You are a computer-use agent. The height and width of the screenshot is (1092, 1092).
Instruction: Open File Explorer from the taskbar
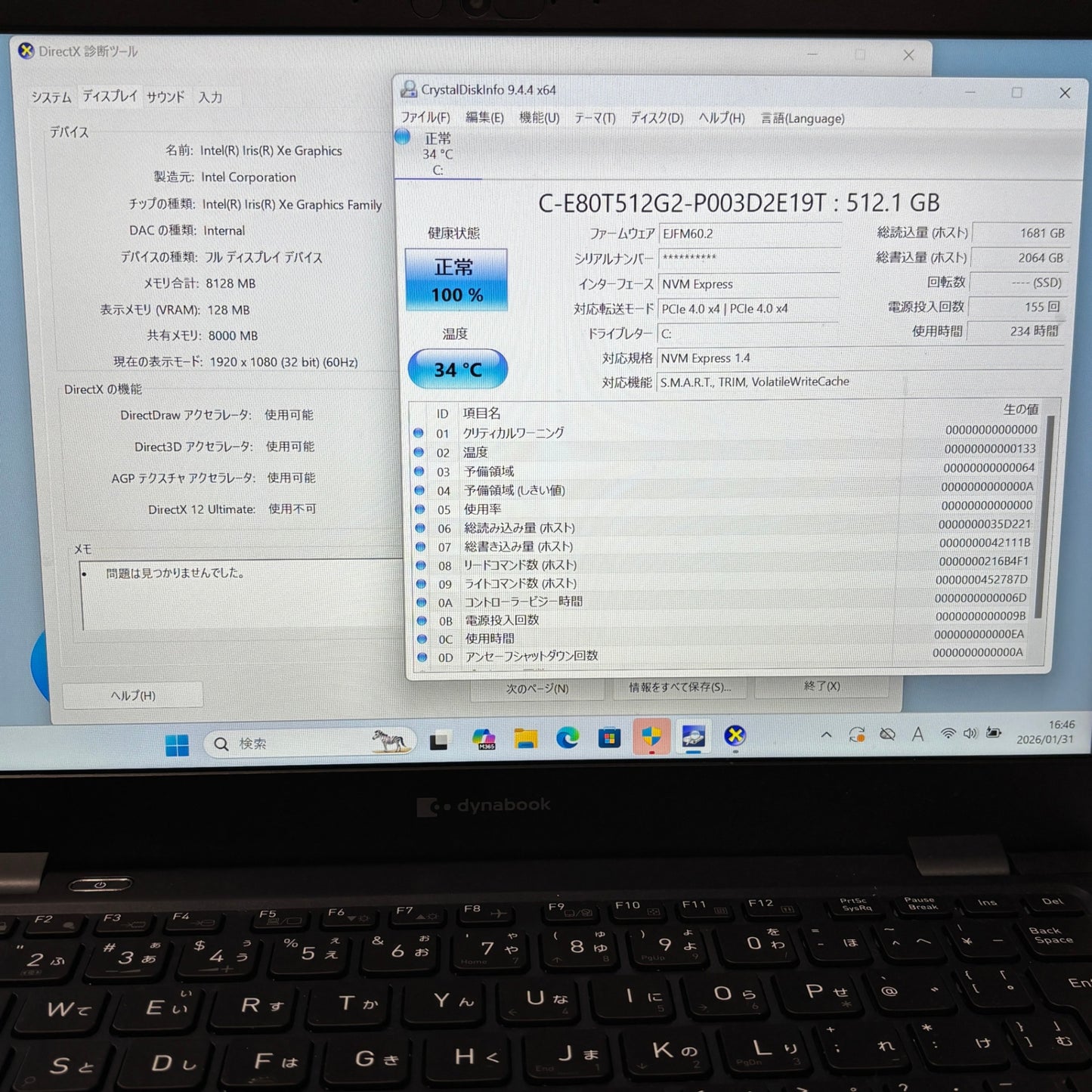[x=526, y=738]
